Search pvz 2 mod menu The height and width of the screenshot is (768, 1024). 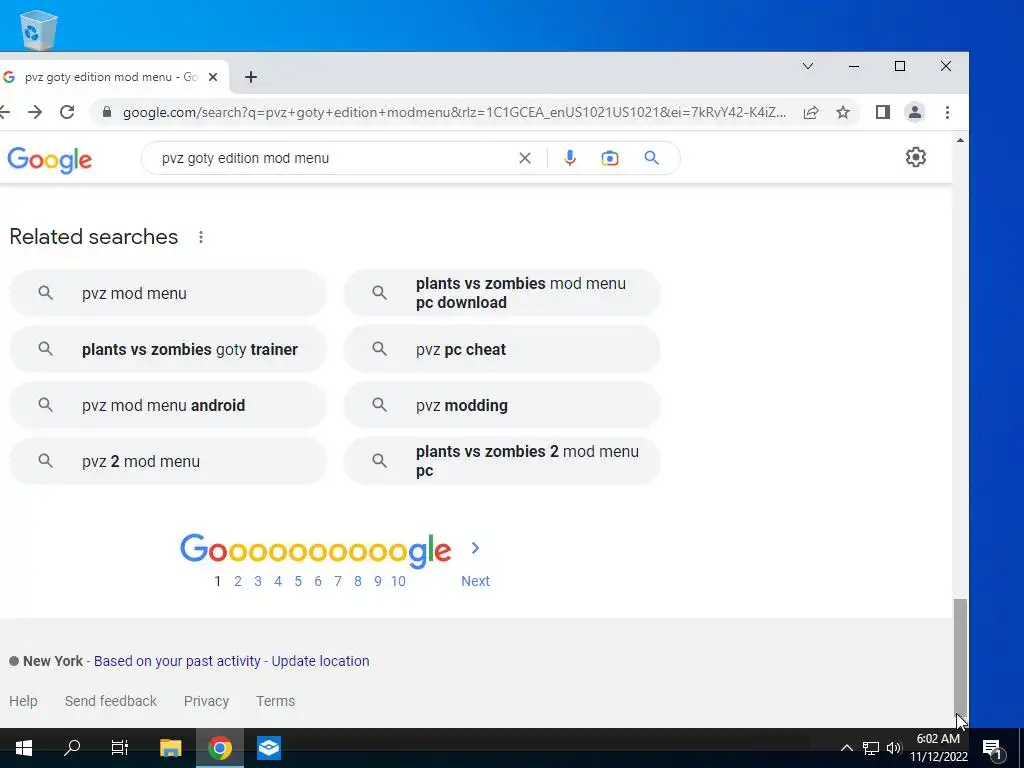pyautogui.click(x=168, y=461)
